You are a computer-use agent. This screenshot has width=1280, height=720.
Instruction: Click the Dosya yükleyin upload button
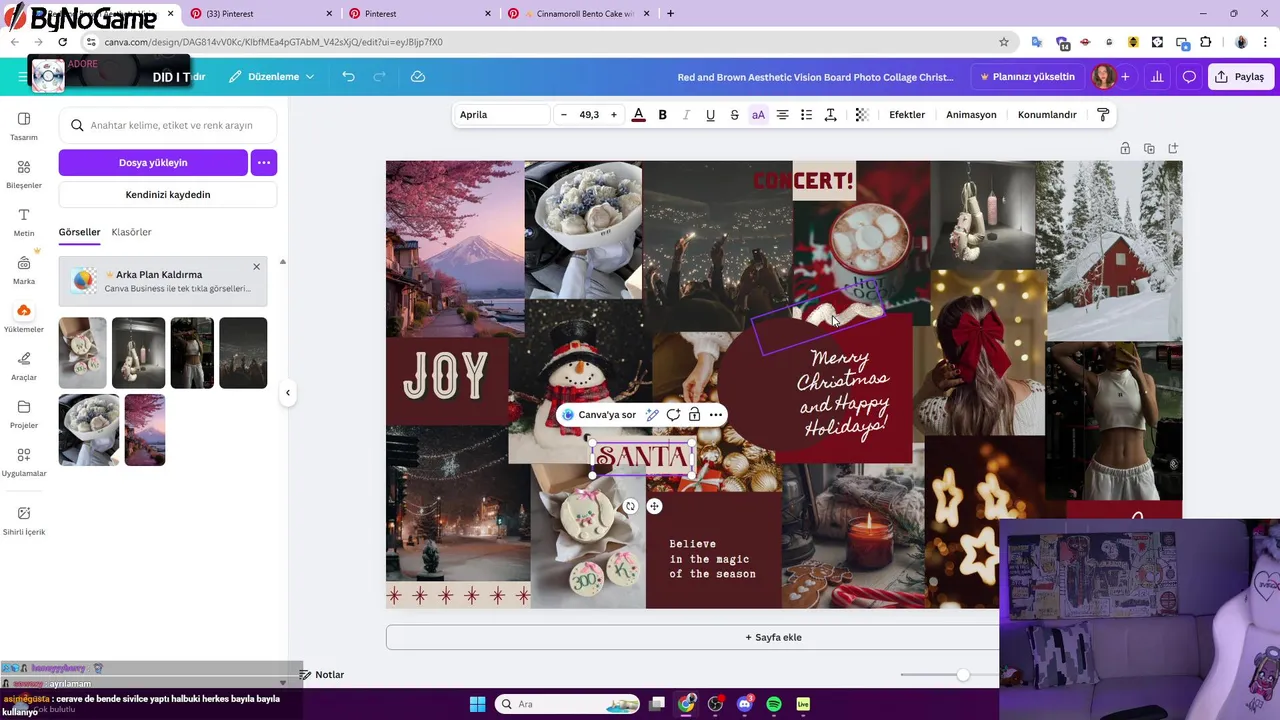click(153, 162)
